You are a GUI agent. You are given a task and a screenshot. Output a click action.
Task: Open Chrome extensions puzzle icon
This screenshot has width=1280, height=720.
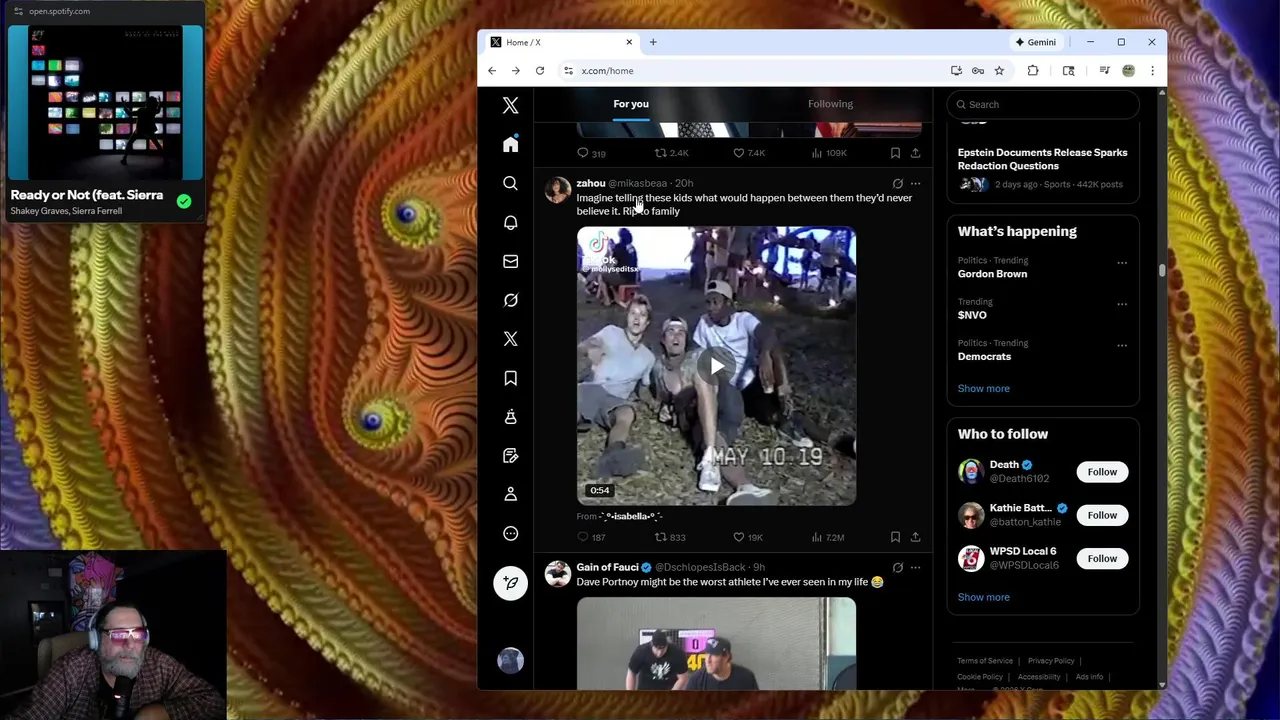(1033, 71)
